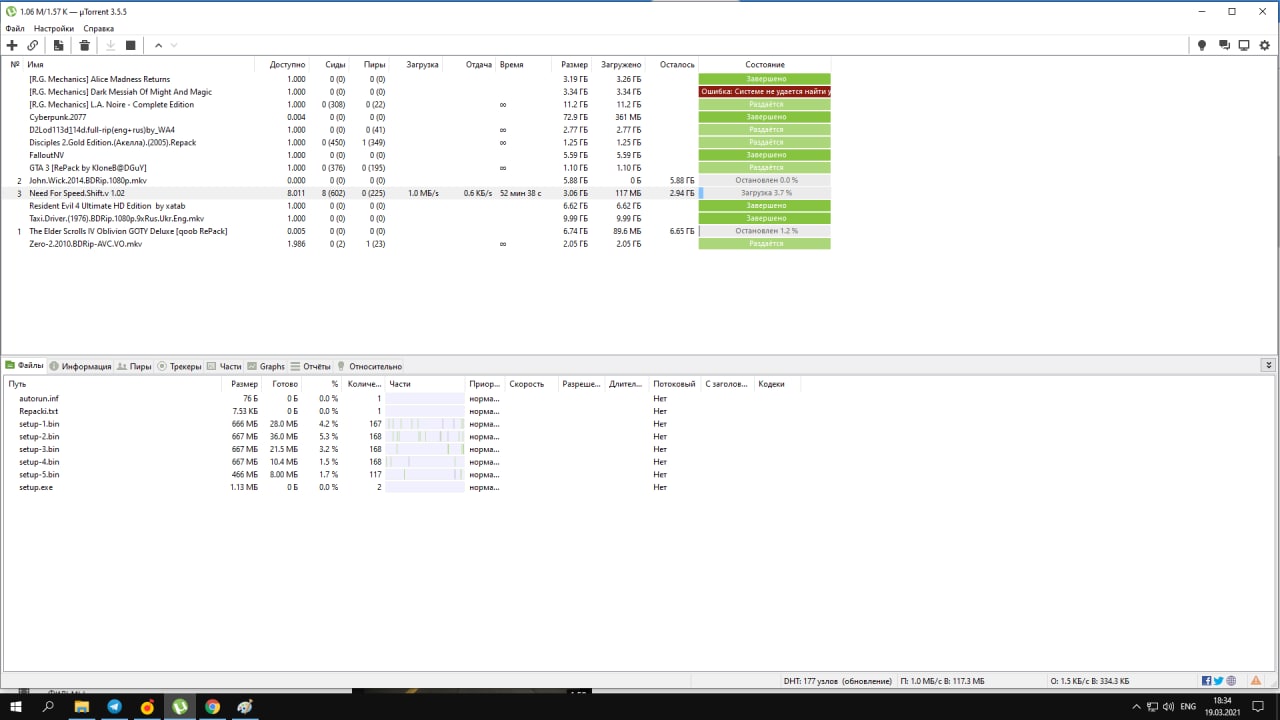Select the Disciples 2 Gold Edition torrent
Viewport: 1280px width, 720px height.
[418, 142]
